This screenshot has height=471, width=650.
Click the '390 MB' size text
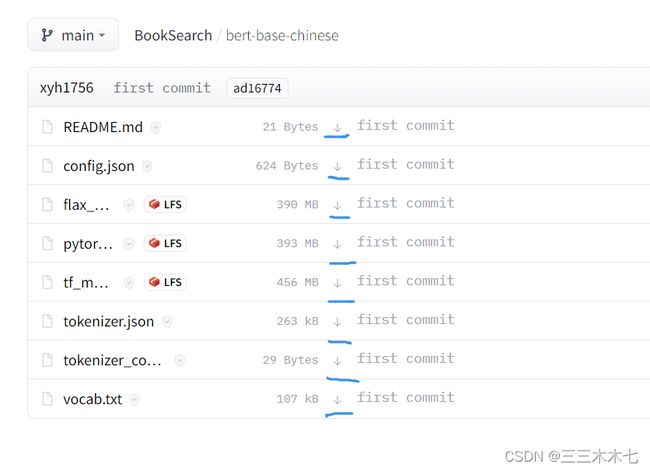[297, 204]
